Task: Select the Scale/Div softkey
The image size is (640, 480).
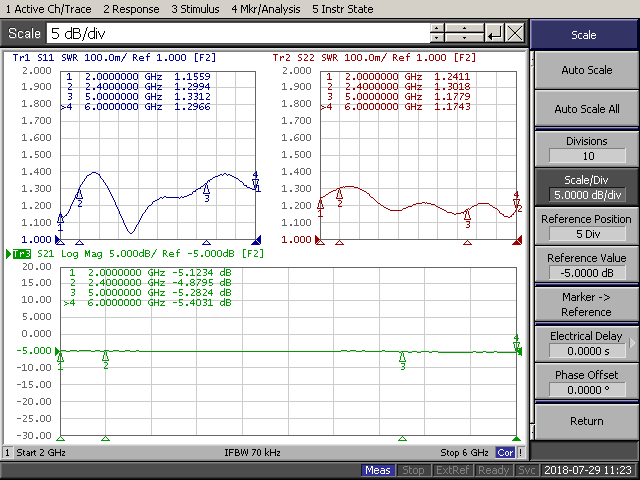Action: pyautogui.click(x=587, y=187)
